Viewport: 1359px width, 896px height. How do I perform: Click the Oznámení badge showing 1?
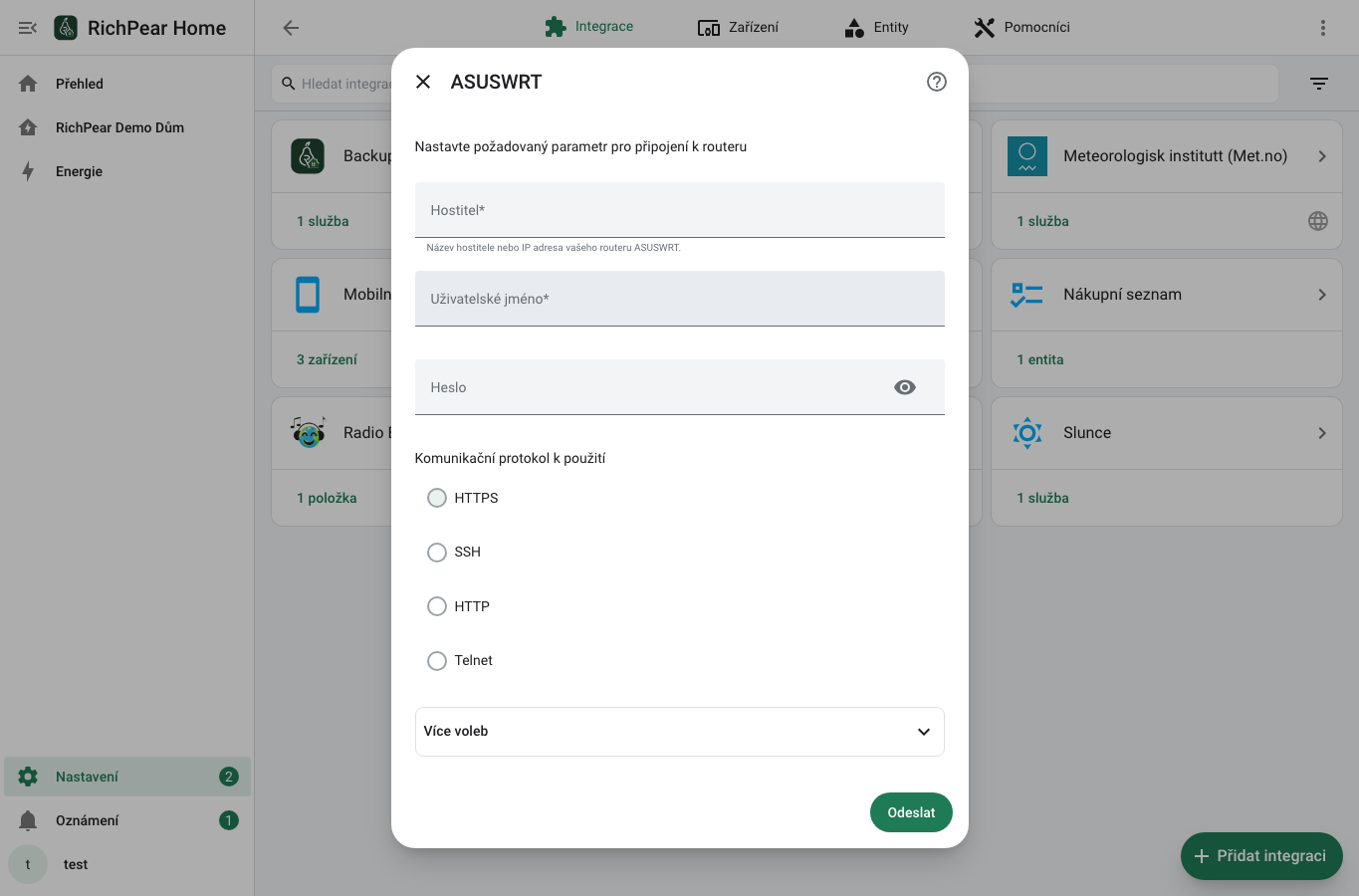(229, 820)
